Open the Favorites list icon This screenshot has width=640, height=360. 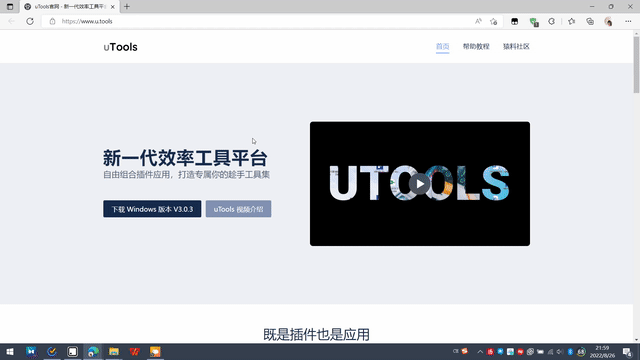click(571, 21)
